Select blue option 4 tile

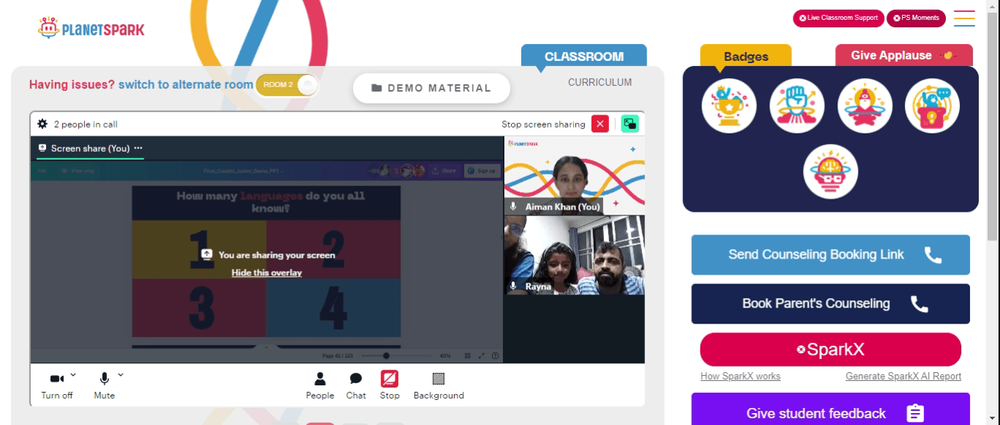[334, 308]
